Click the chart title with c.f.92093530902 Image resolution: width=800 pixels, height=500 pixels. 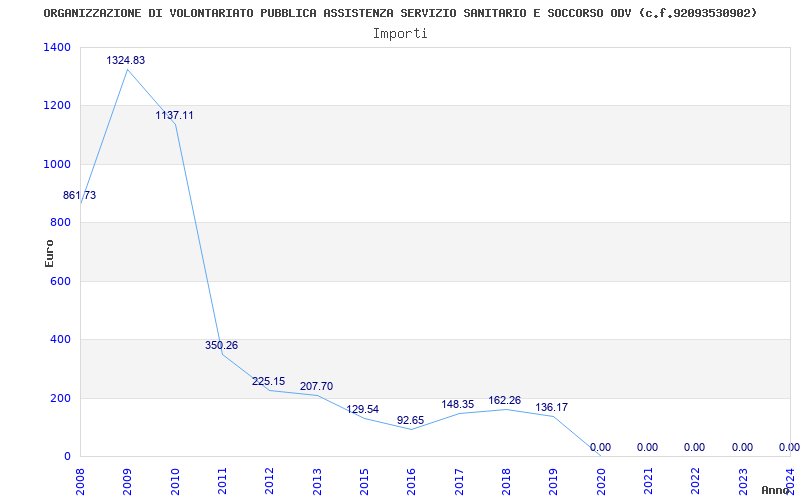400,13
